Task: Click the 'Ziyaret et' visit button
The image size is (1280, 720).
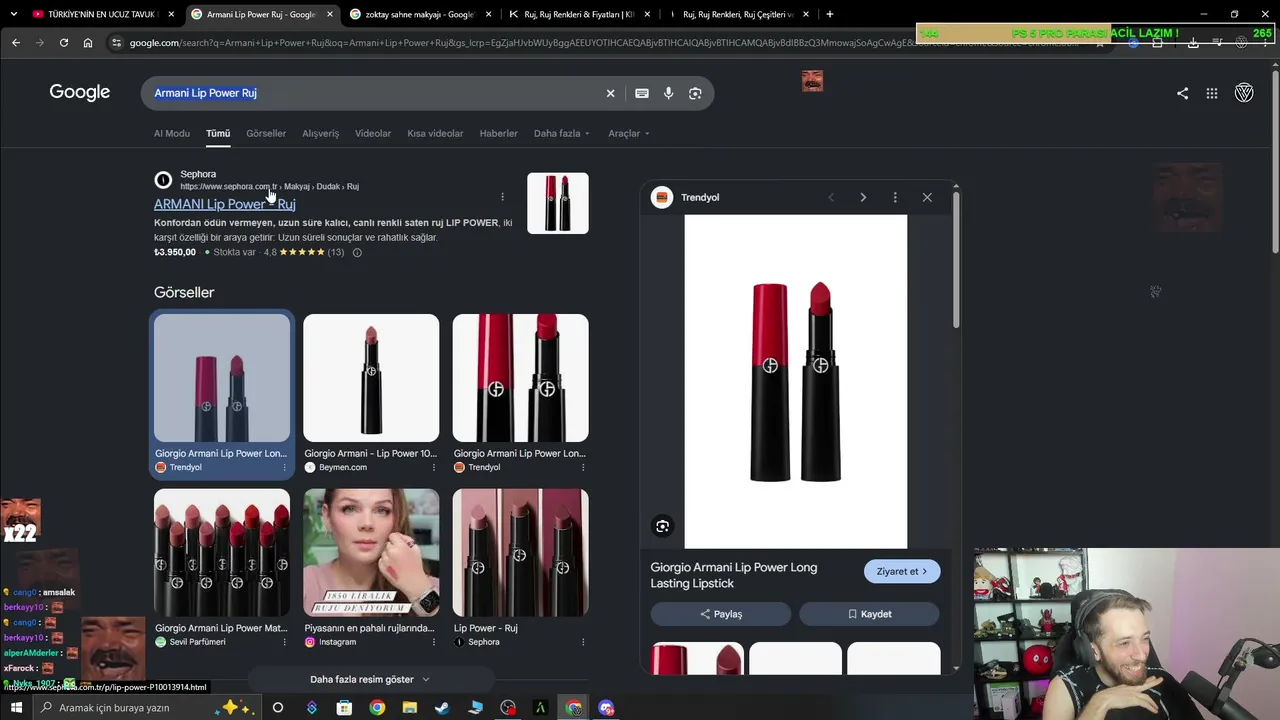Action: click(902, 571)
